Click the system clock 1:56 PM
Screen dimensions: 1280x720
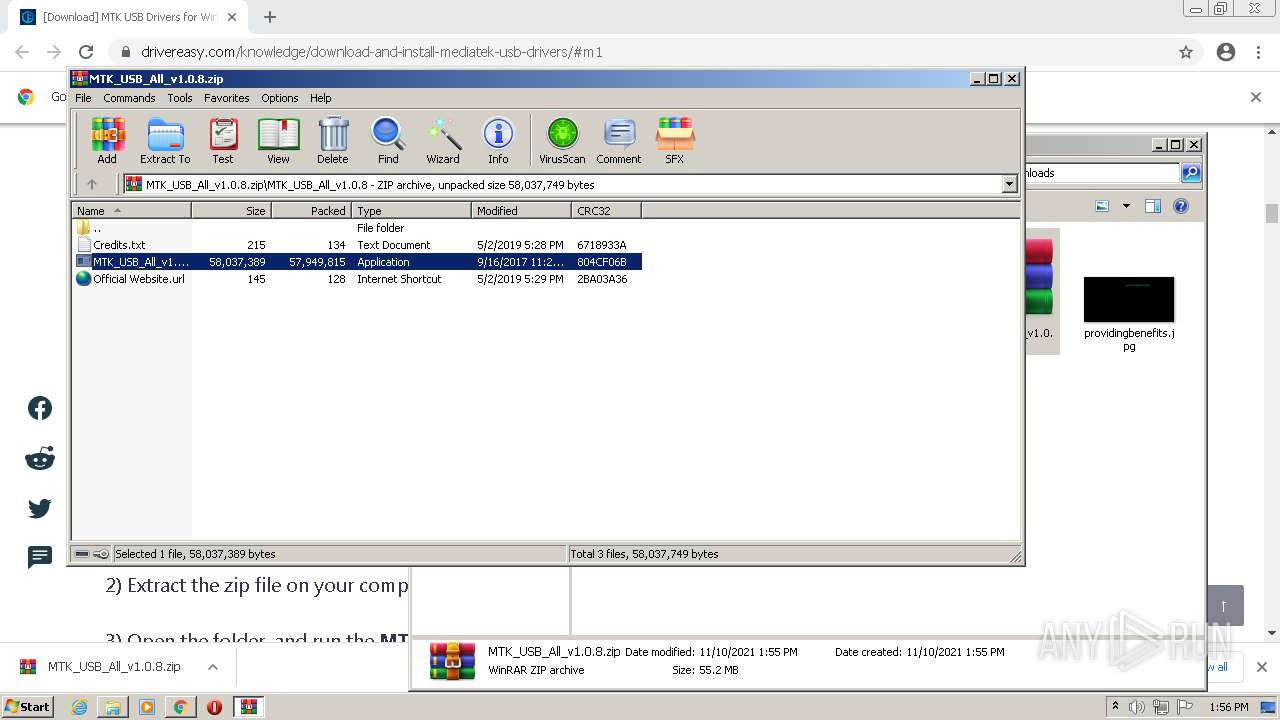1228,707
